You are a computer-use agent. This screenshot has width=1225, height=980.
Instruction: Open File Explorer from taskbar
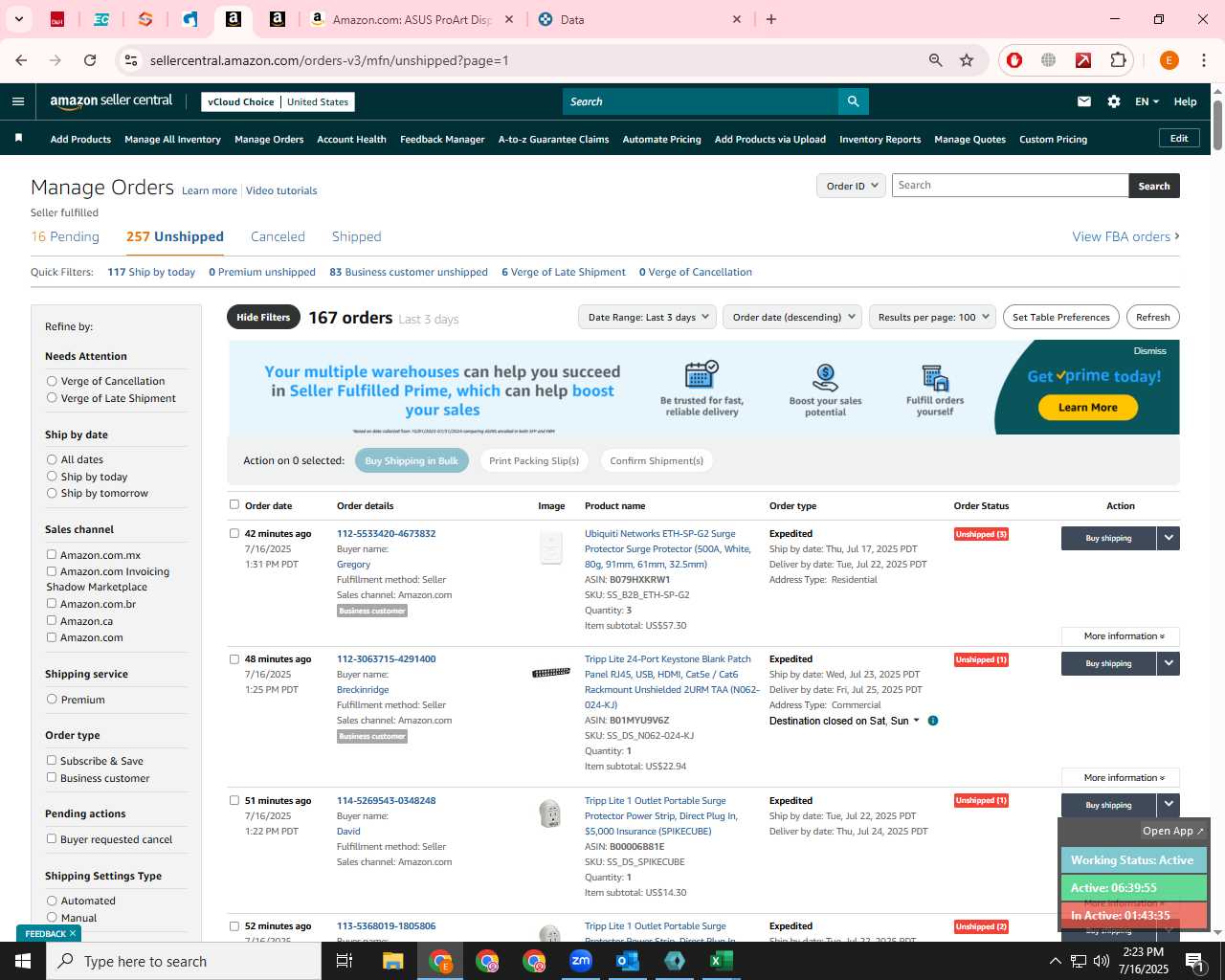(x=393, y=961)
